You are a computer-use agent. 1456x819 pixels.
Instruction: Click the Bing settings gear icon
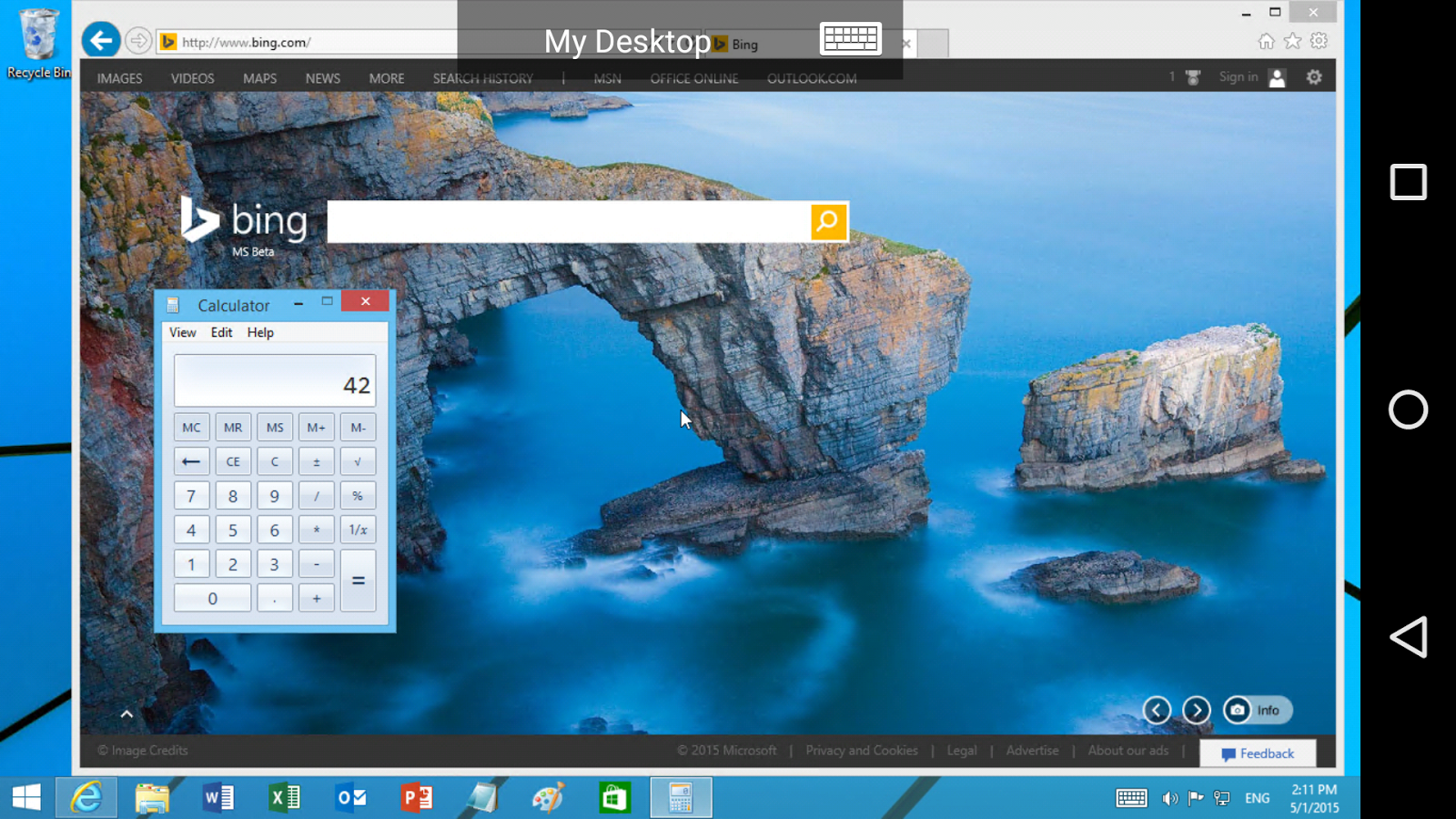click(1314, 77)
